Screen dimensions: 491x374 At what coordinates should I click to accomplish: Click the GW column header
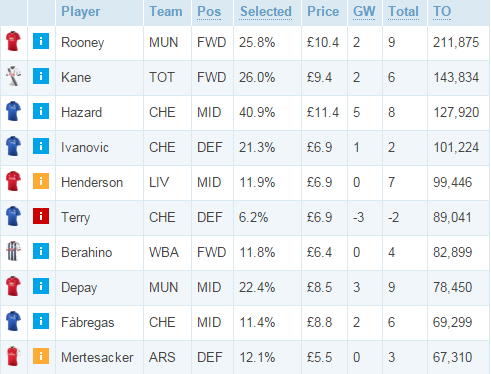pyautogui.click(x=364, y=12)
